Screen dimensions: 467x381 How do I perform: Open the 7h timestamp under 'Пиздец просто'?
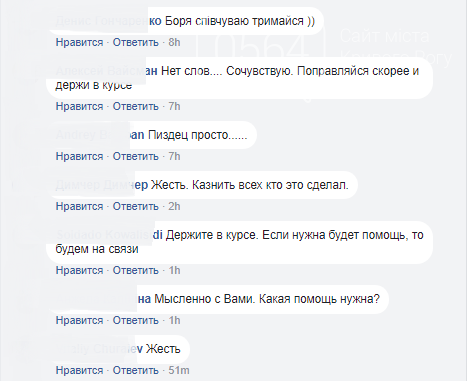click(x=174, y=156)
